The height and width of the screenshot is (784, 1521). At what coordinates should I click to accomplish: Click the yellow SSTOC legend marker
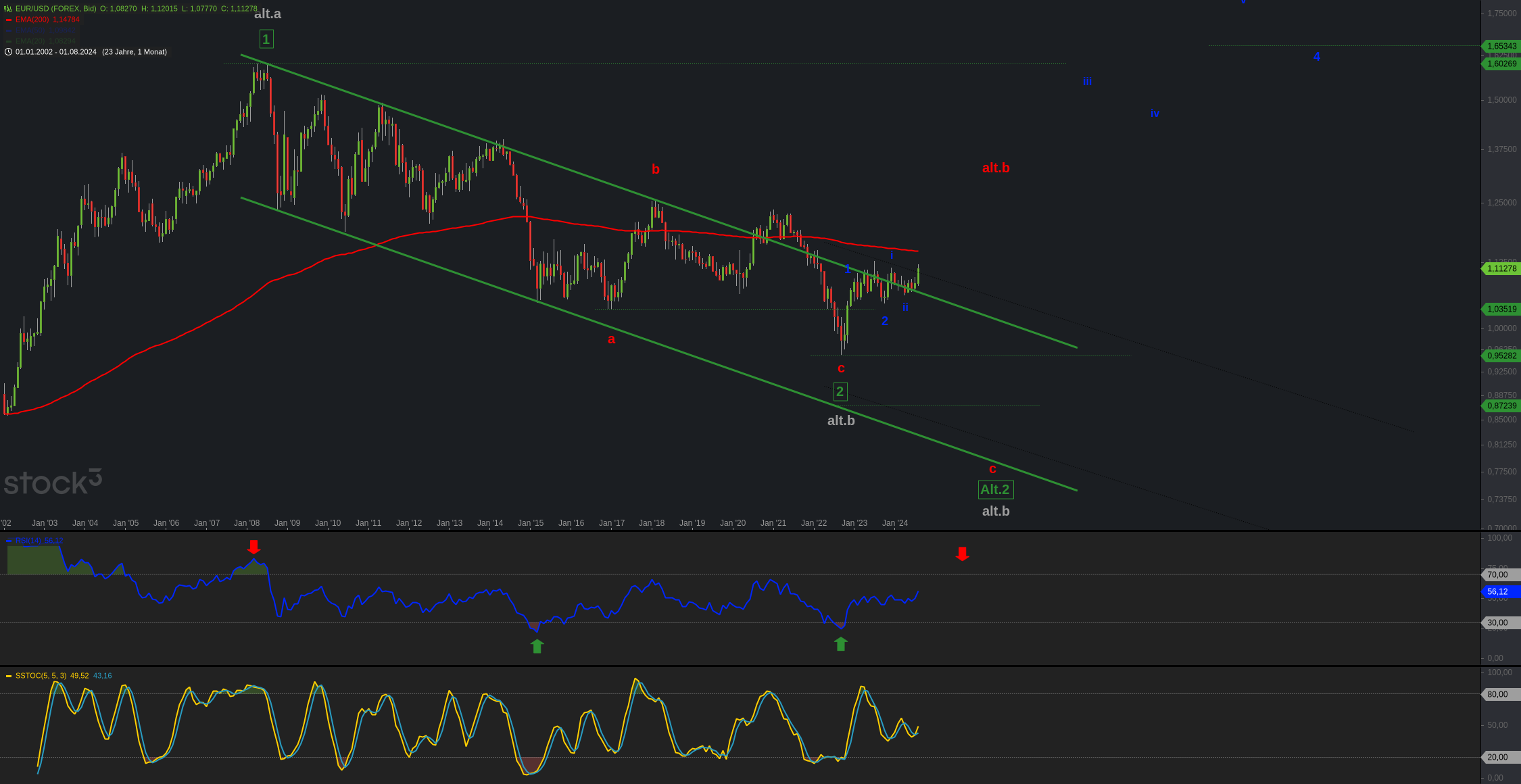(x=9, y=676)
